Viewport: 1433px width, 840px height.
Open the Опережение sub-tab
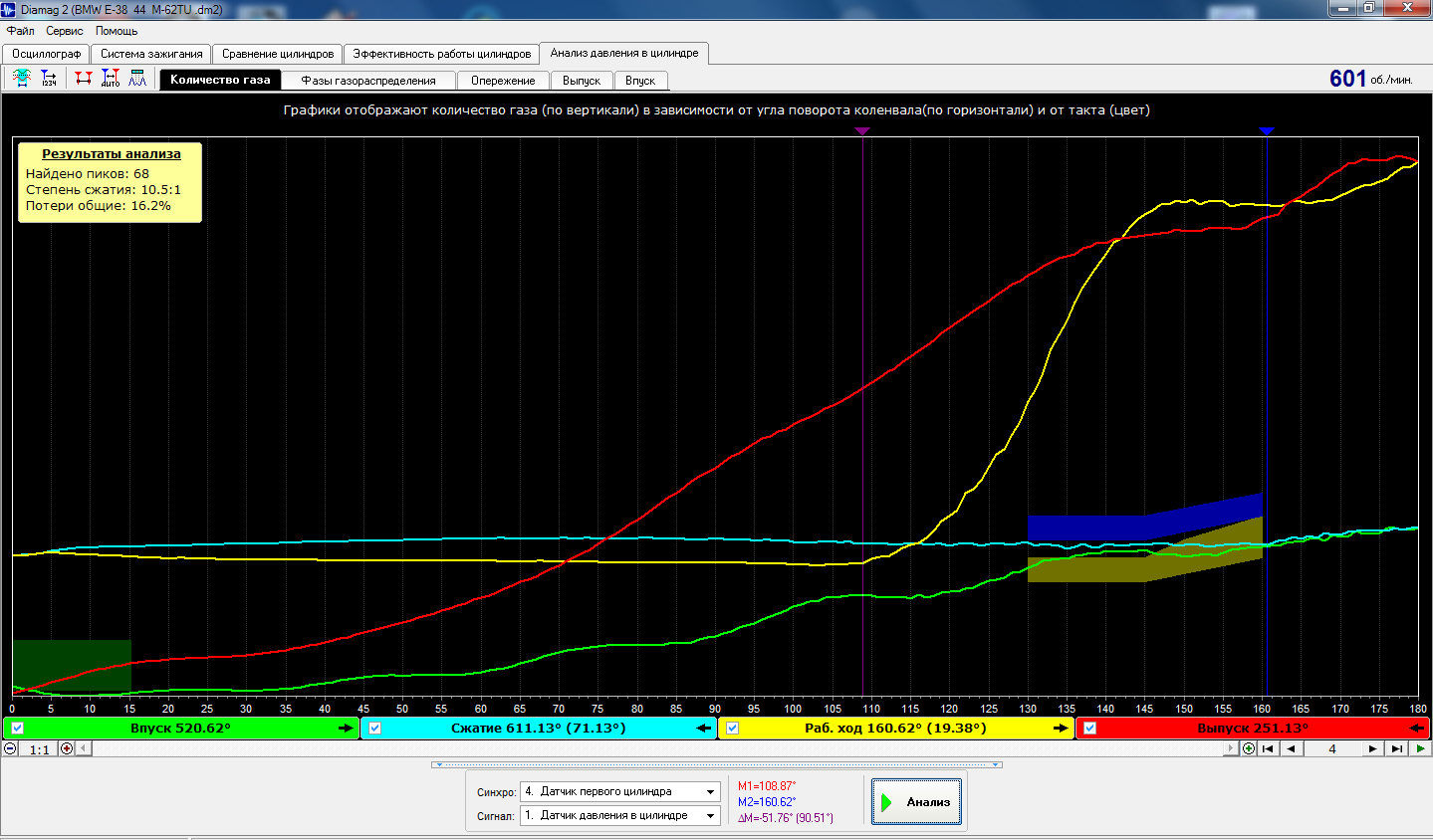pos(503,81)
